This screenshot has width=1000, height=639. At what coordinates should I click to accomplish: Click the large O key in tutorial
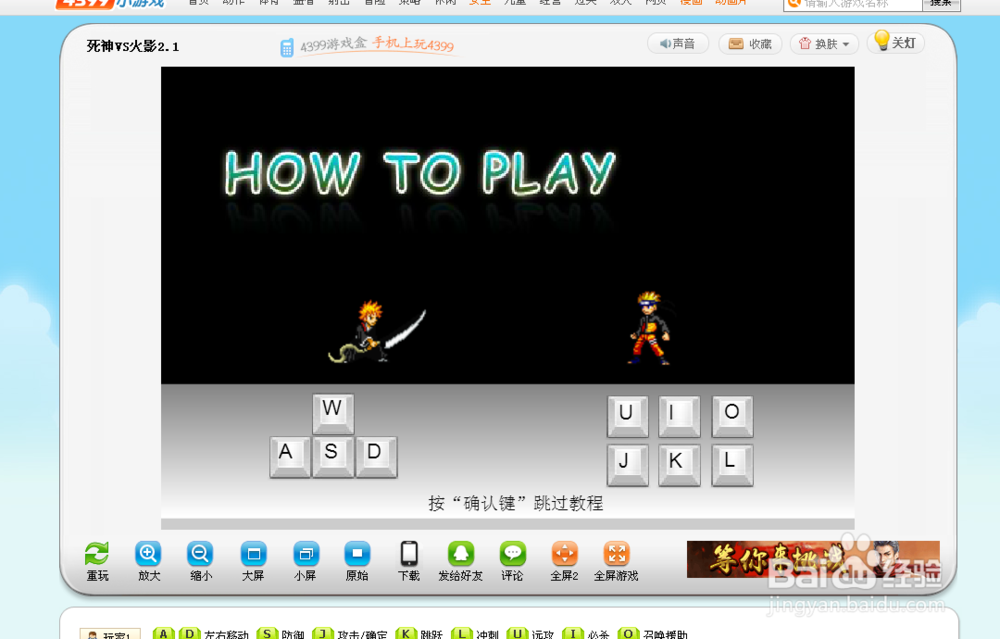[x=732, y=416]
